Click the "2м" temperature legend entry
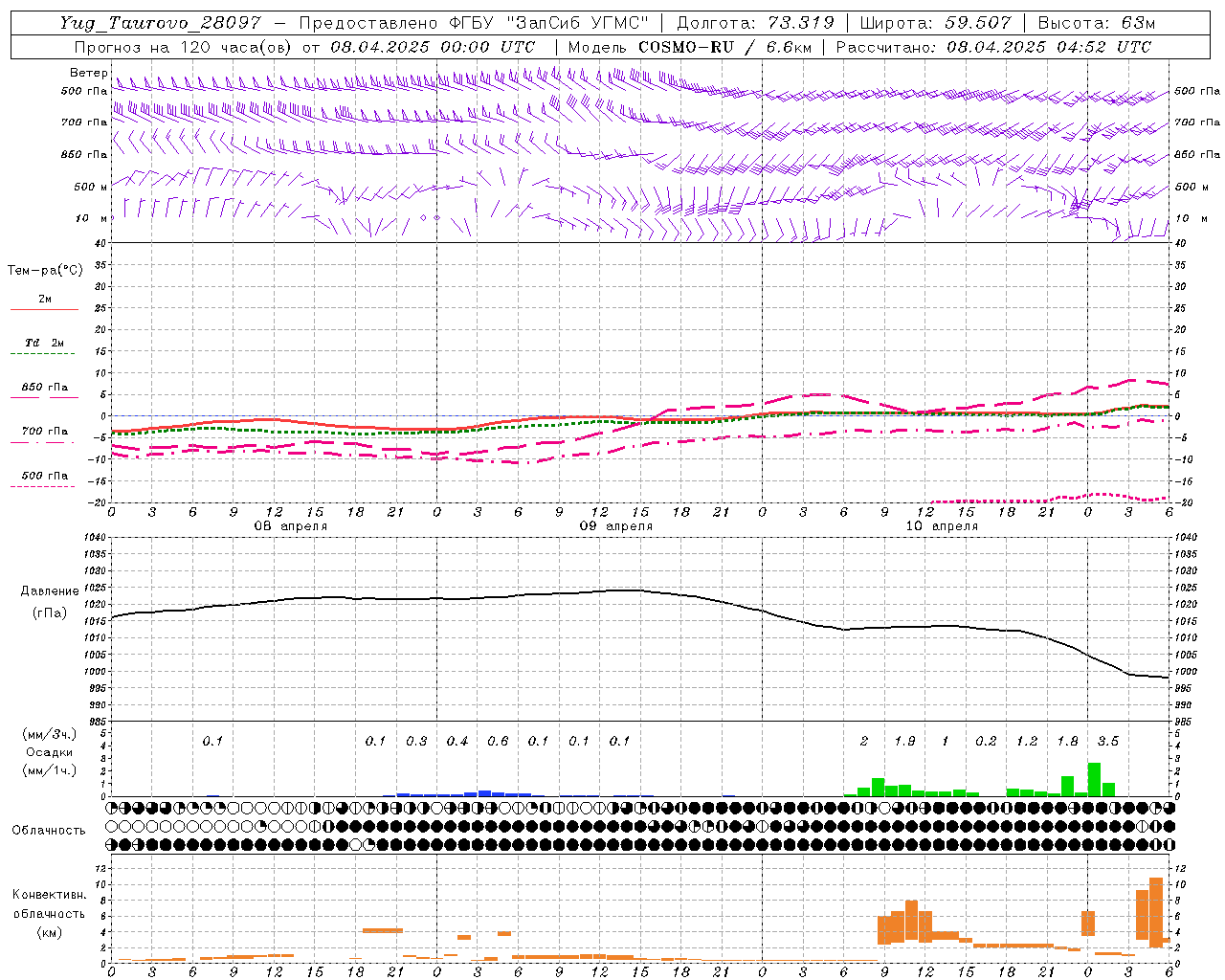 (44, 300)
